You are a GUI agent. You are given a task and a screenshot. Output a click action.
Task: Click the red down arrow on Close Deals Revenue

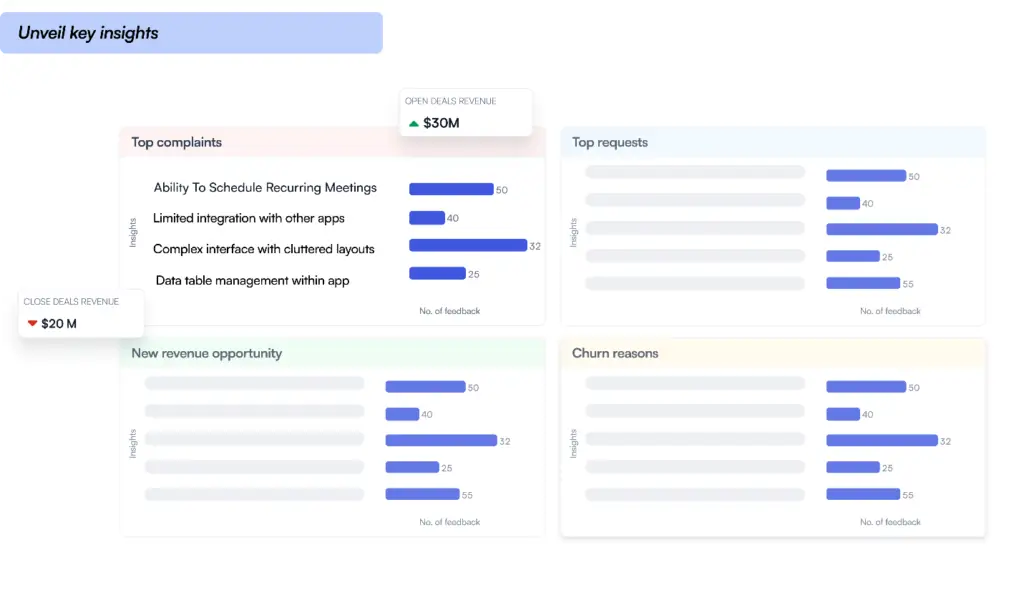[x=31, y=323]
